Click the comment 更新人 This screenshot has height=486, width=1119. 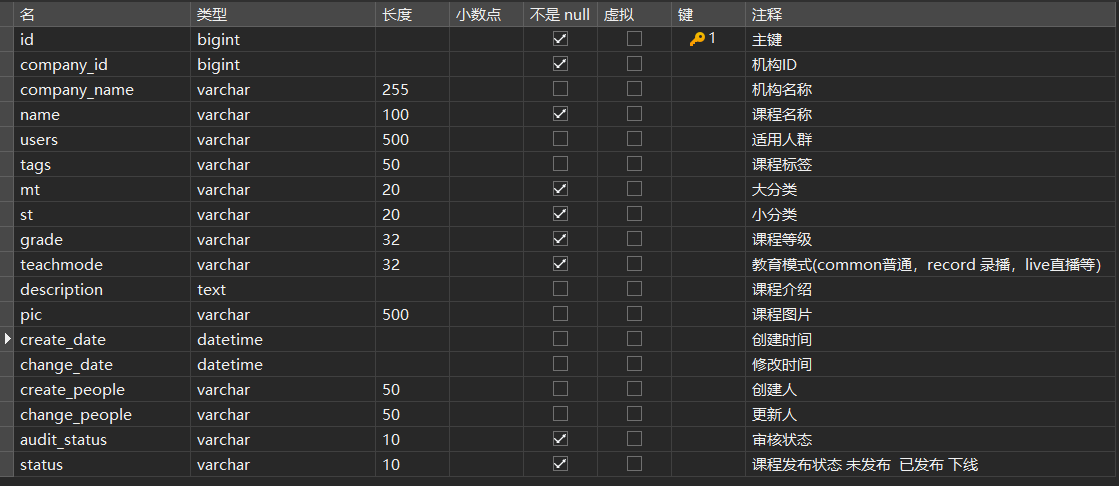point(774,415)
